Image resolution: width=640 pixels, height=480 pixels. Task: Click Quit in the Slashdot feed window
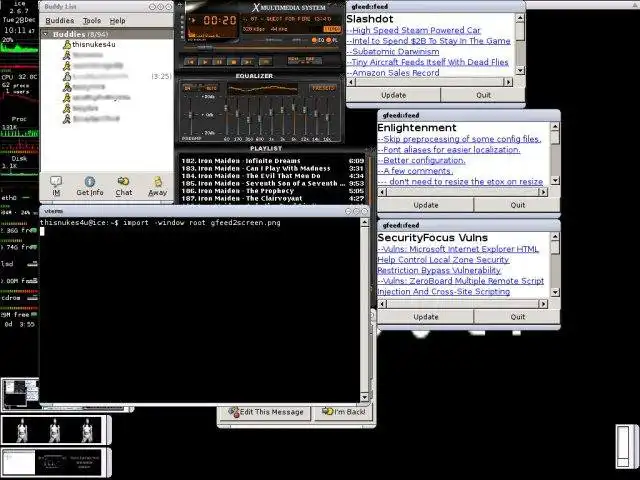(483, 95)
